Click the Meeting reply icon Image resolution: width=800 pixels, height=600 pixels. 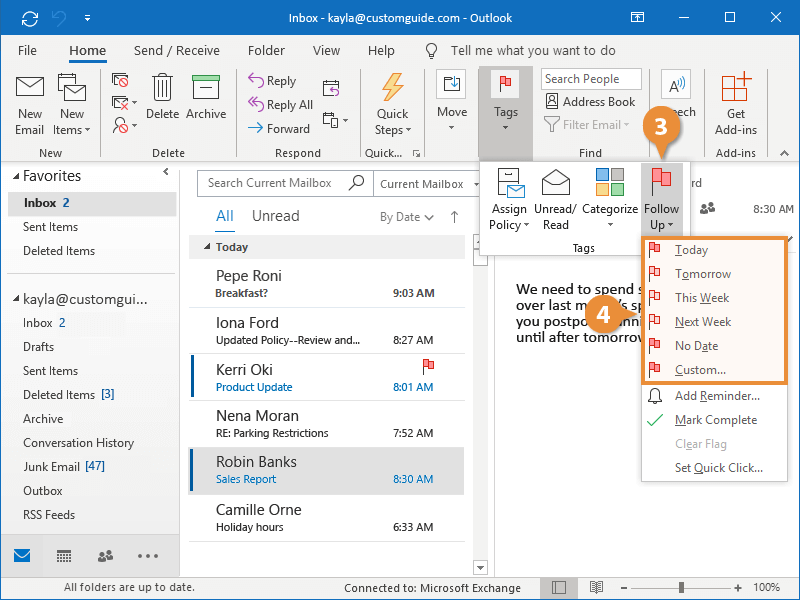point(331,88)
